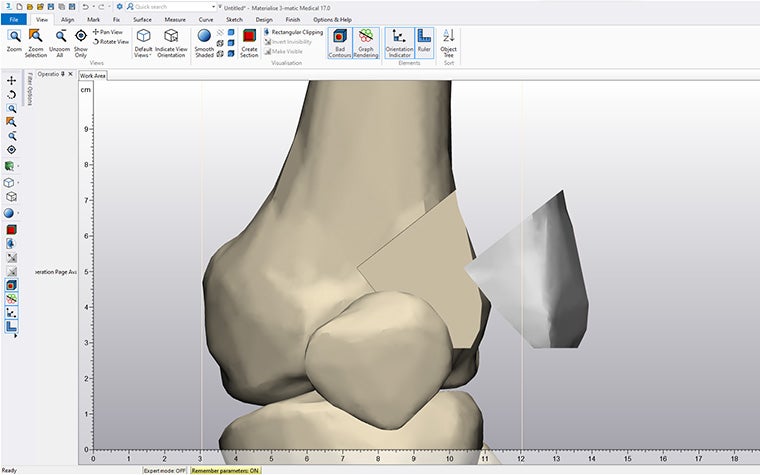The width and height of the screenshot is (760, 475).
Task: Click Rectangular Clipping icon in left sidebar
Action: click(x=11, y=243)
